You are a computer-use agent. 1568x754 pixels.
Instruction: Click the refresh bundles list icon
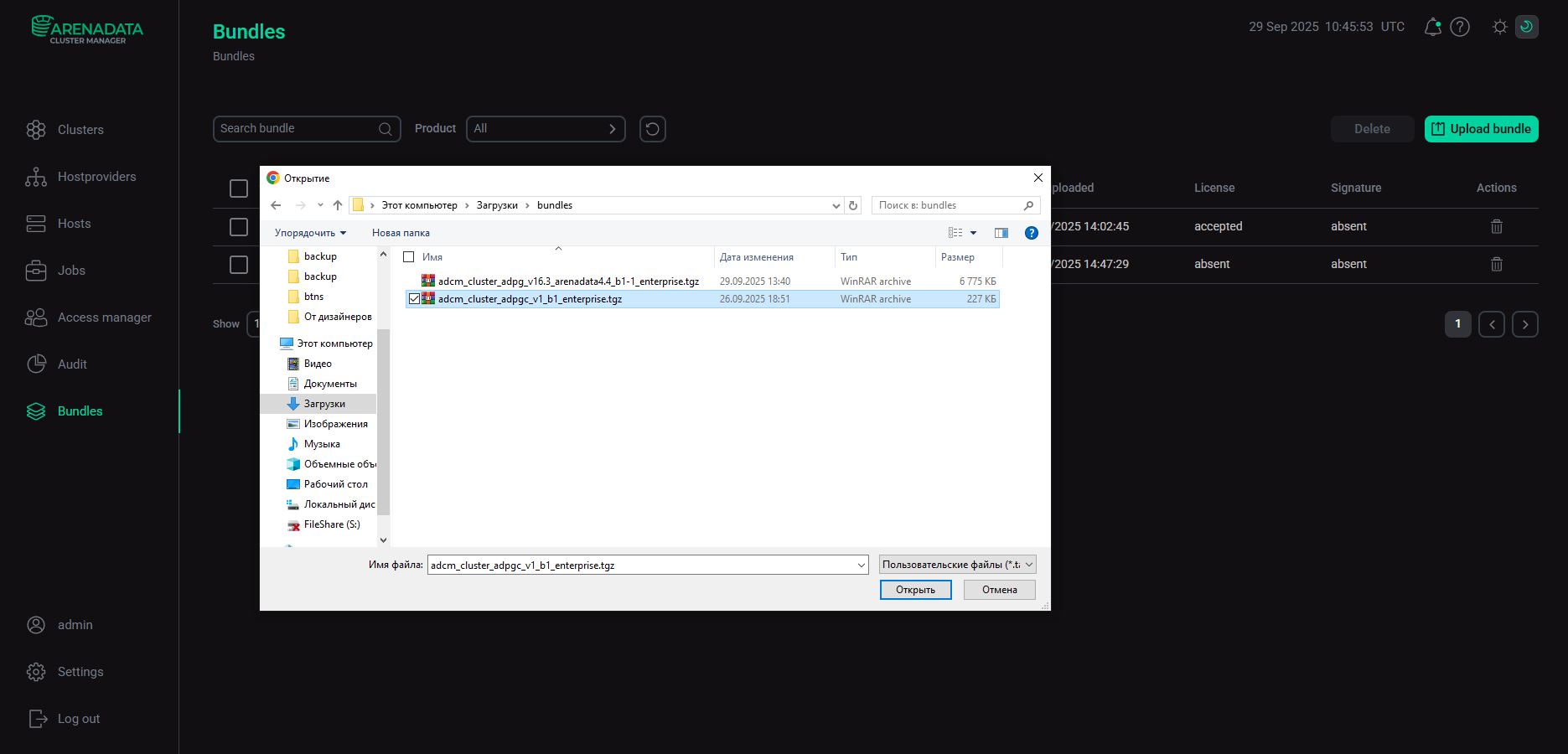tap(652, 129)
